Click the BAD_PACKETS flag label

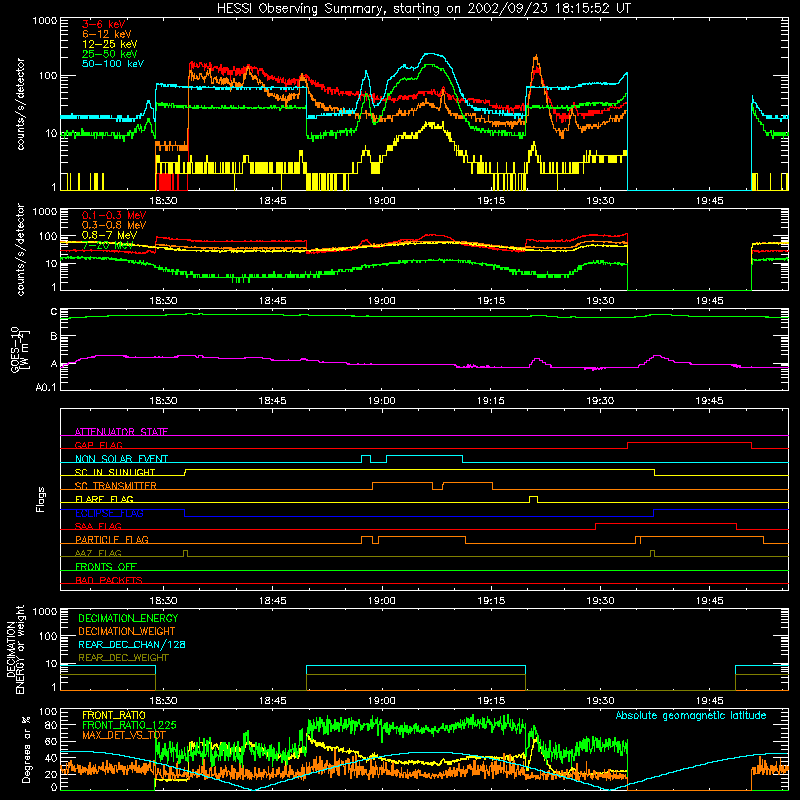[109, 580]
